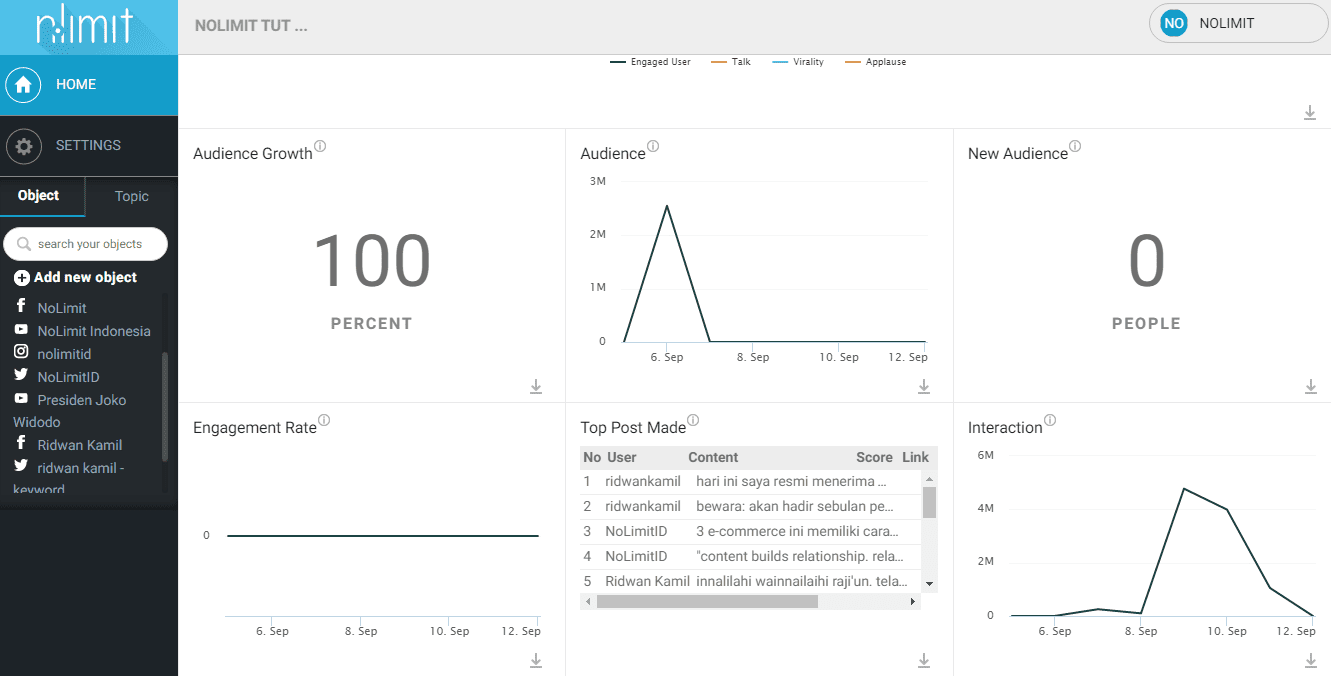Download the Top Post Made table
This screenshot has height=676, width=1331.
pos(924,660)
